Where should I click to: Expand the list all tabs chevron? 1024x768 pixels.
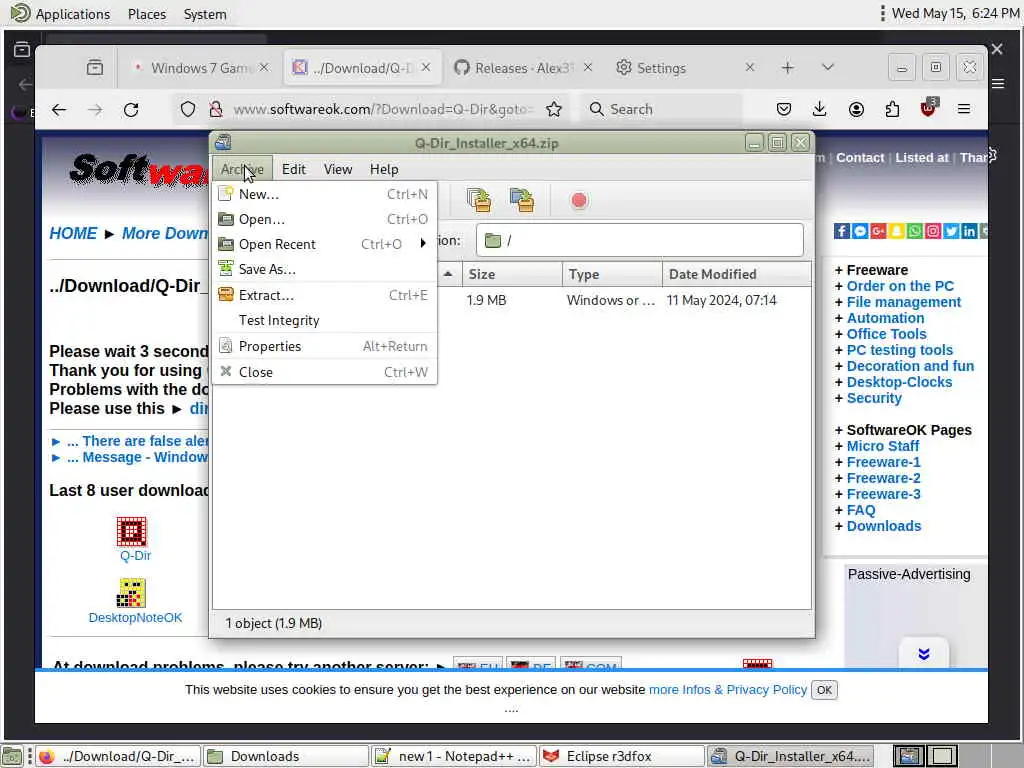[827, 67]
